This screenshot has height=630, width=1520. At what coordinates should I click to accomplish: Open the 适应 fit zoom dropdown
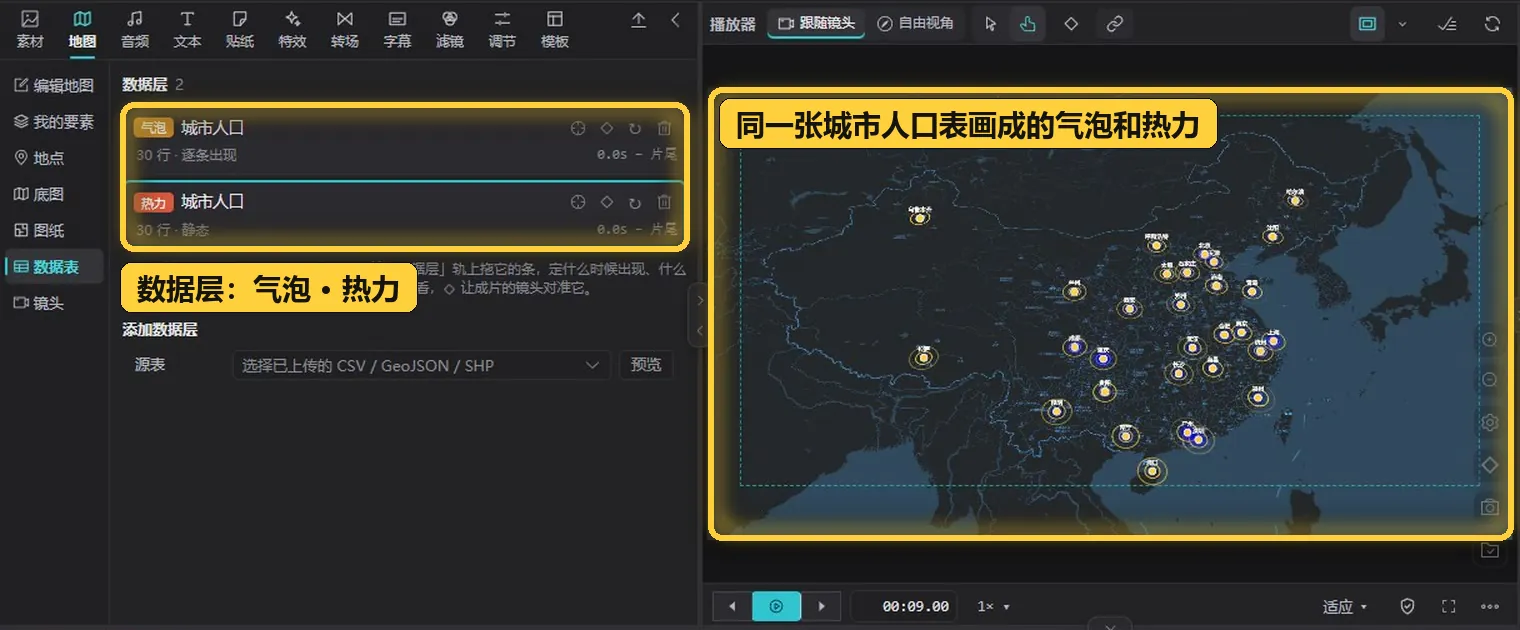point(1345,606)
